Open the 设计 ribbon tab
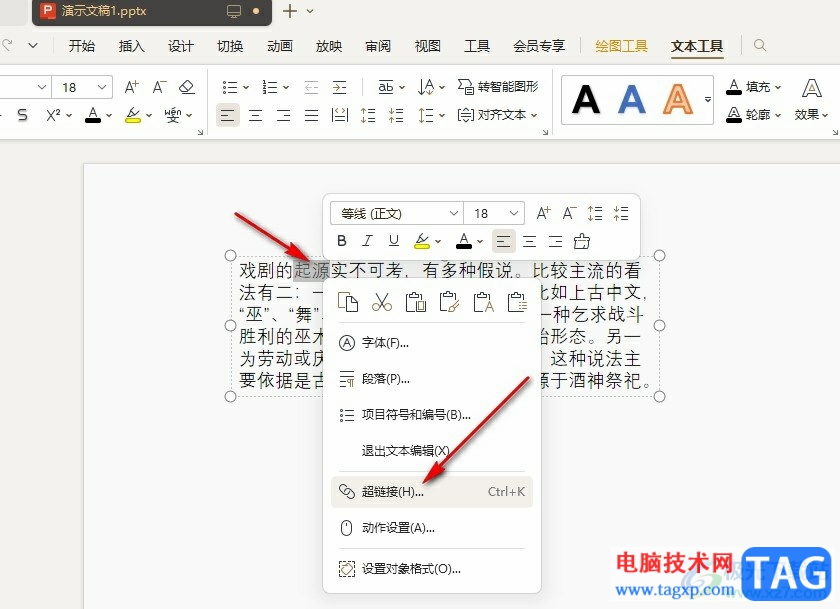The image size is (840, 609). coord(181,46)
